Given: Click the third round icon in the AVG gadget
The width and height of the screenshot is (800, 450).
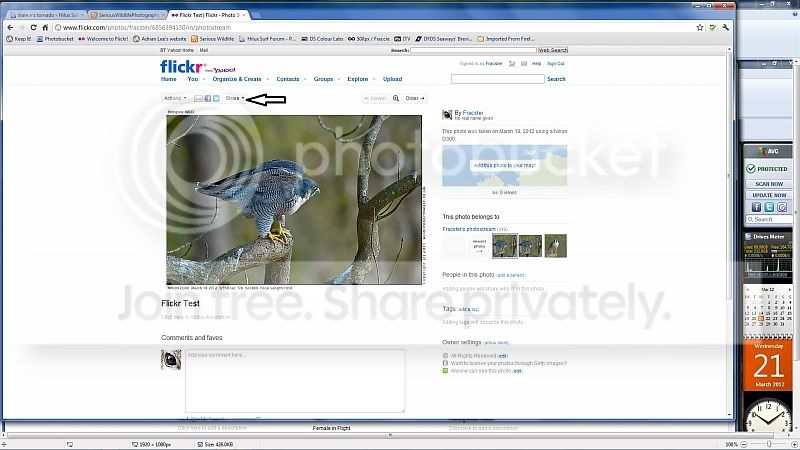Looking at the screenshot, I should pos(782,207).
